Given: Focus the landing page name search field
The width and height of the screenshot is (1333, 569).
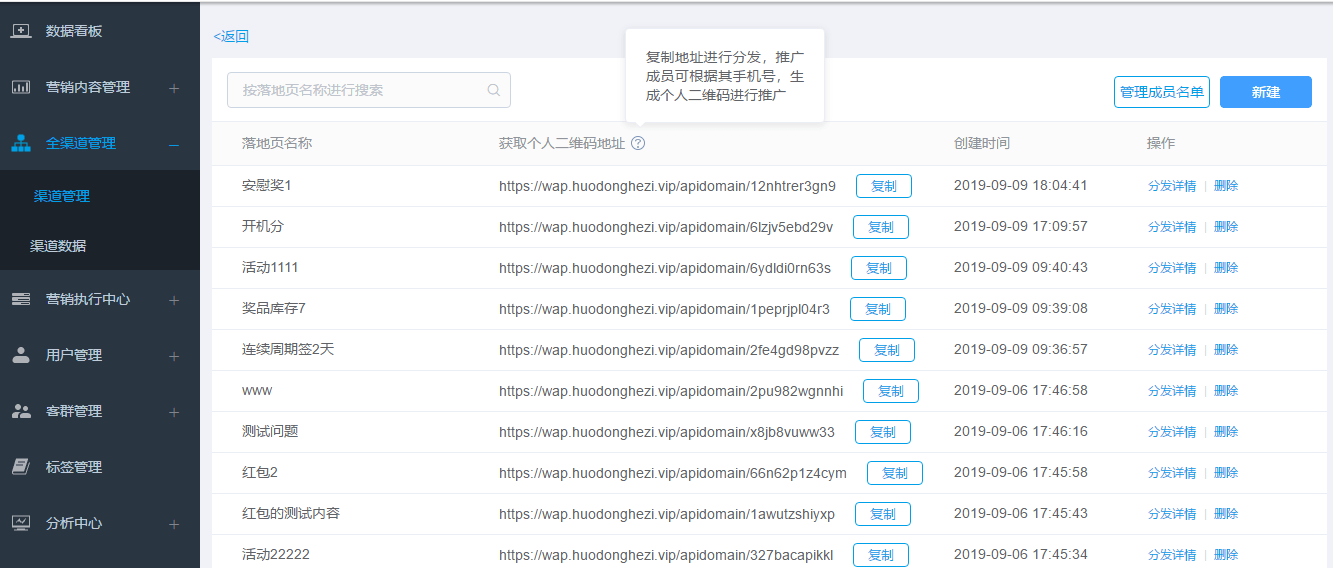Looking at the screenshot, I should (x=369, y=90).
